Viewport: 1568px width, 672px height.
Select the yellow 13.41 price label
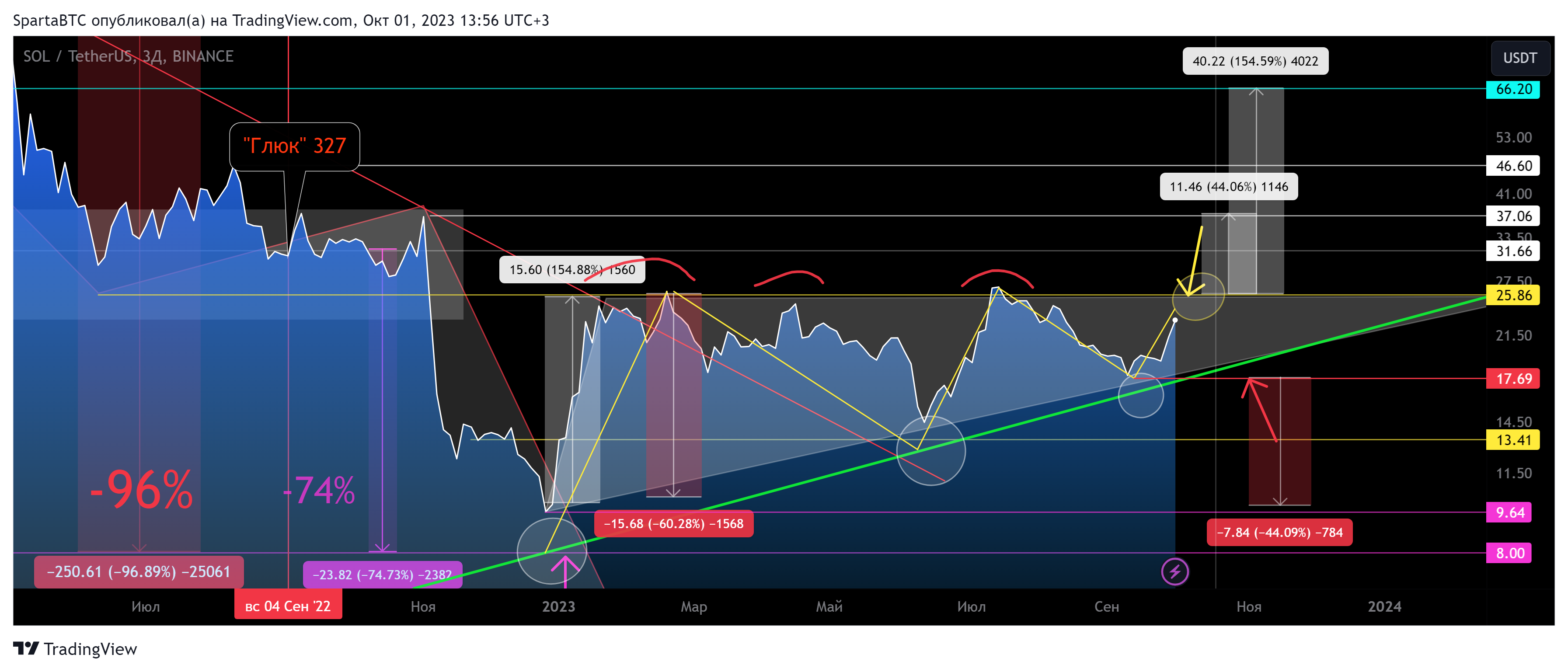tap(1512, 439)
